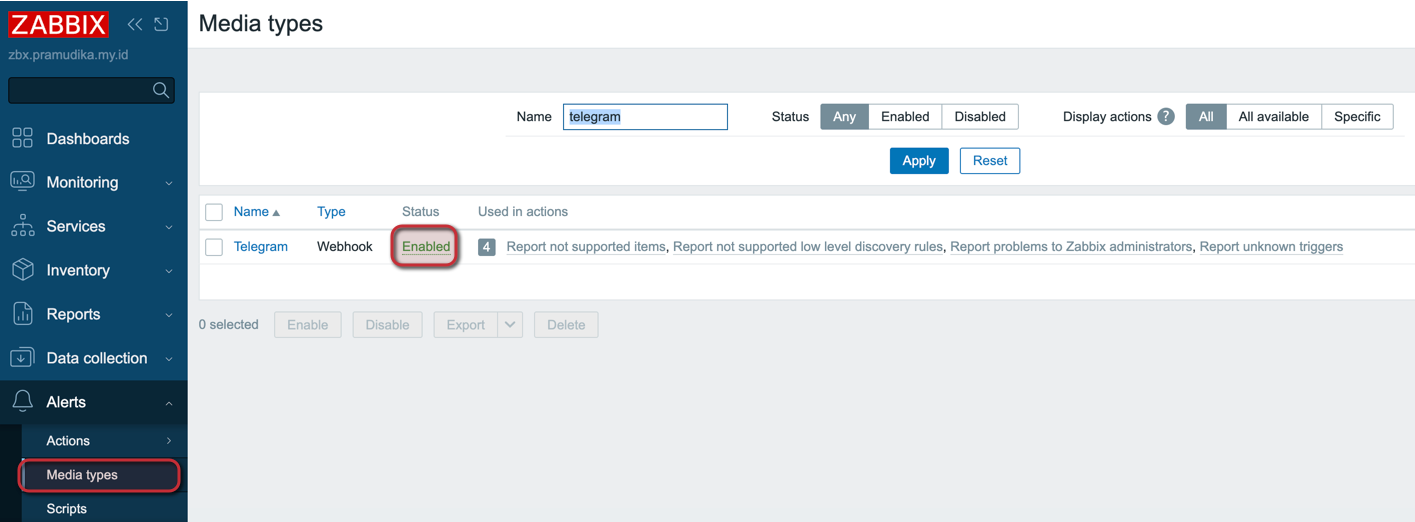Image resolution: width=1415 pixels, height=522 pixels.
Task: Click the Data collection download icon
Action: click(22, 358)
